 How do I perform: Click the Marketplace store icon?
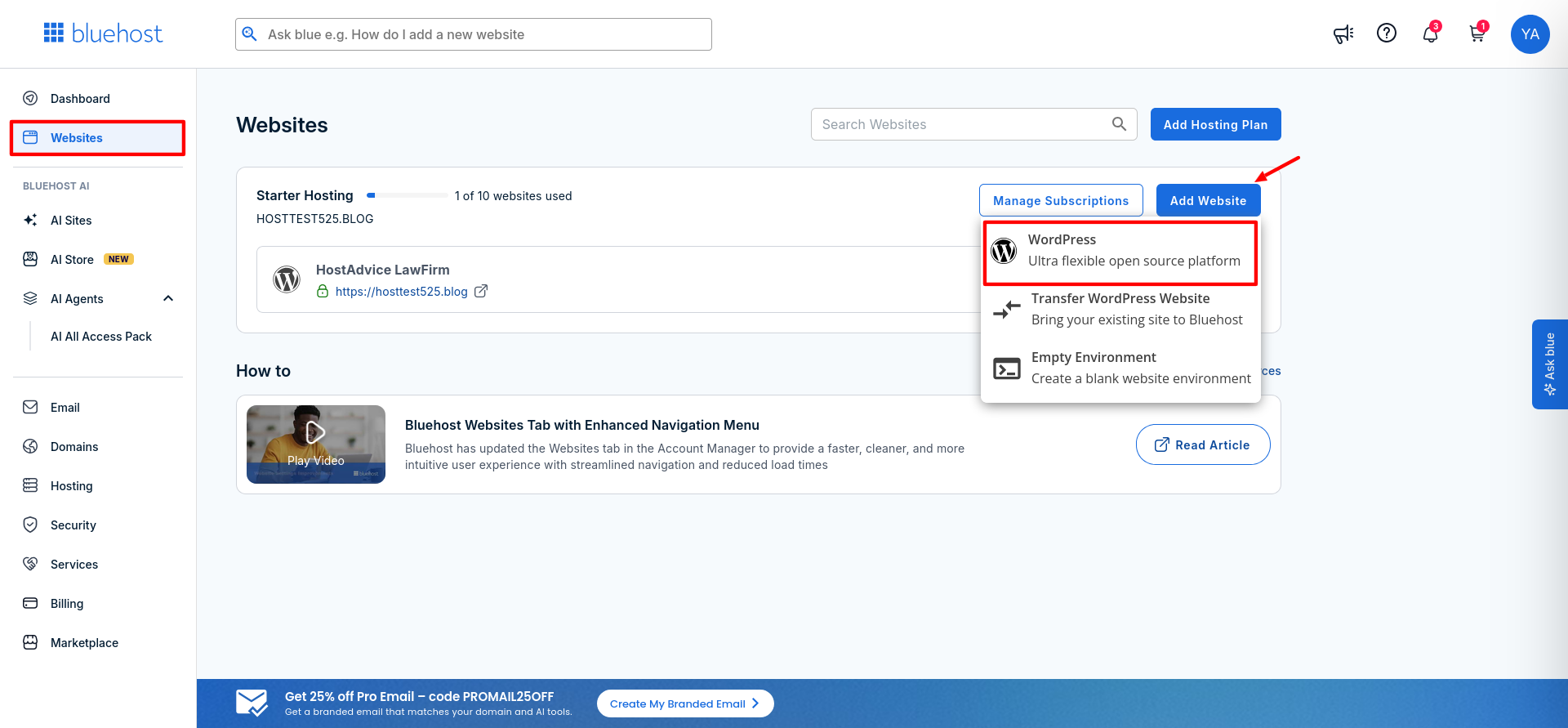coord(30,642)
